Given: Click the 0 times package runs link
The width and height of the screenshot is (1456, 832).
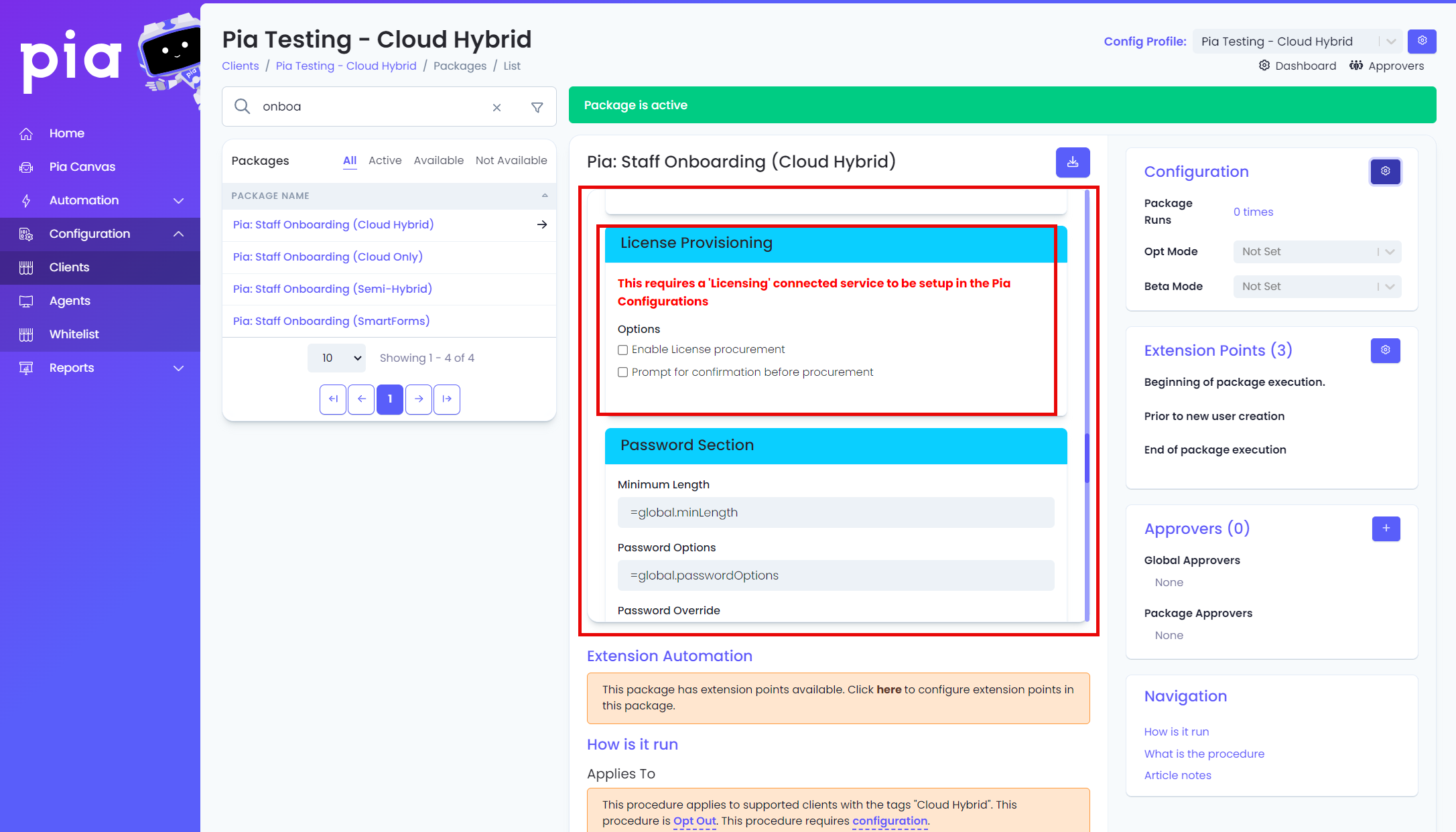Looking at the screenshot, I should tap(1253, 212).
